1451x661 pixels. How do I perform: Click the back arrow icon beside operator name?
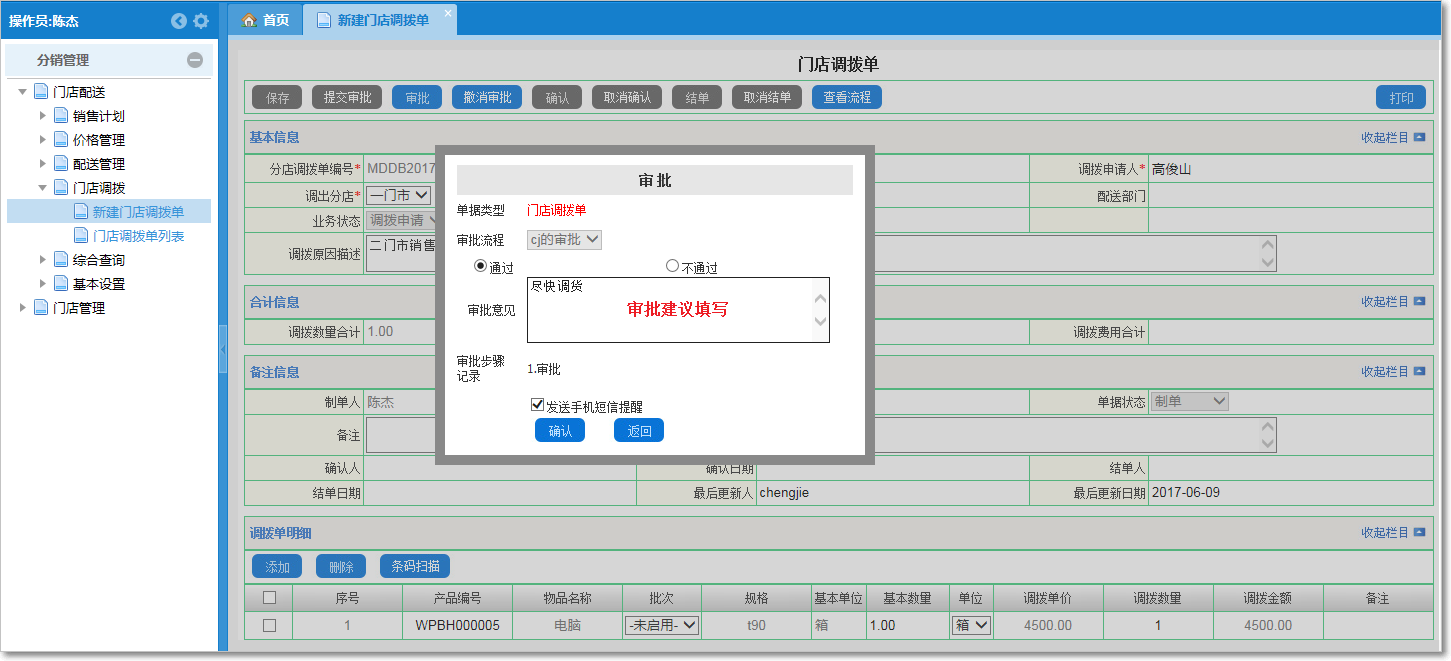pyautogui.click(x=179, y=21)
